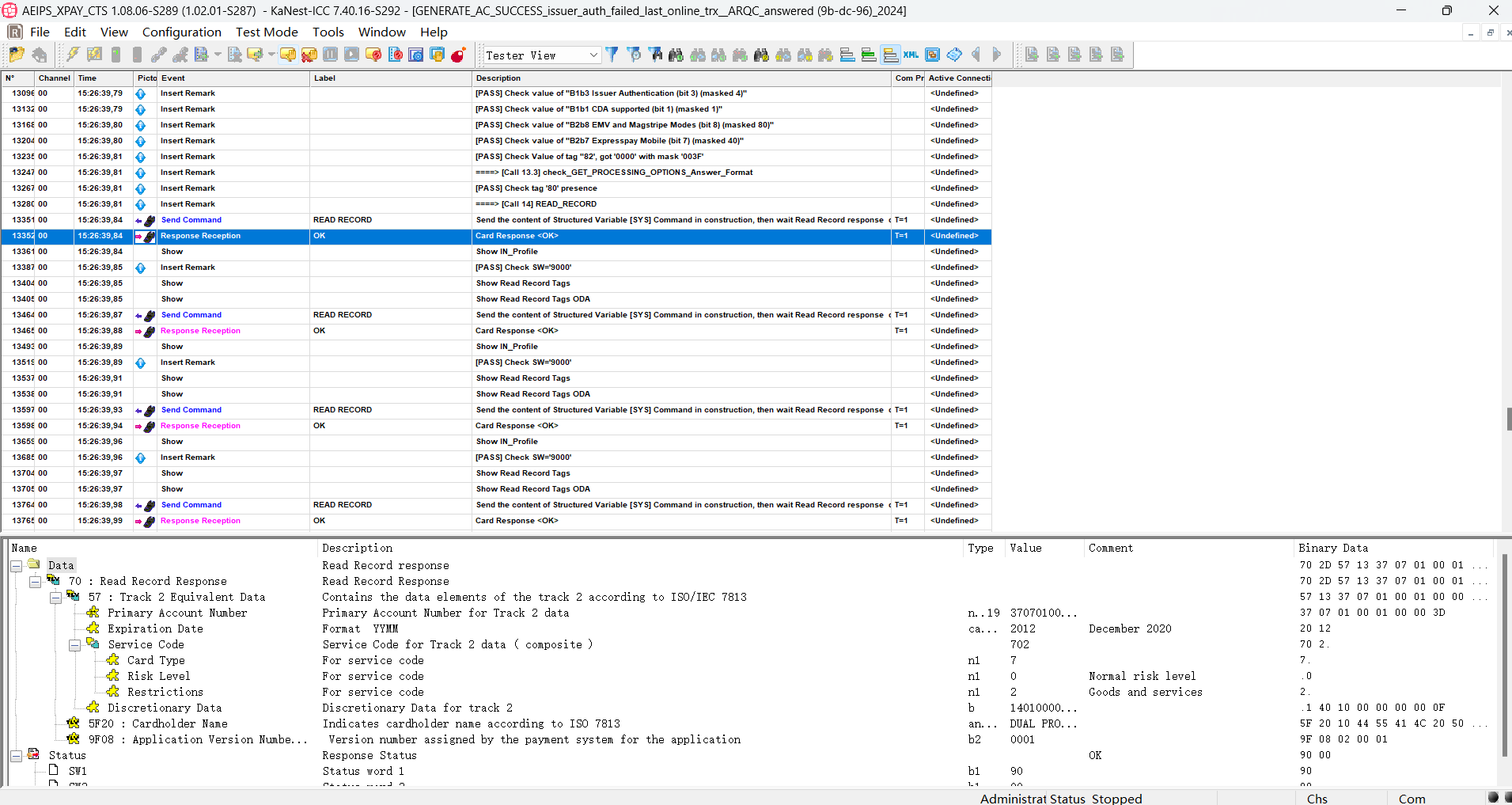The height and width of the screenshot is (805, 1512).
Task: Click the XML view toolbar icon
Action: tap(911, 55)
